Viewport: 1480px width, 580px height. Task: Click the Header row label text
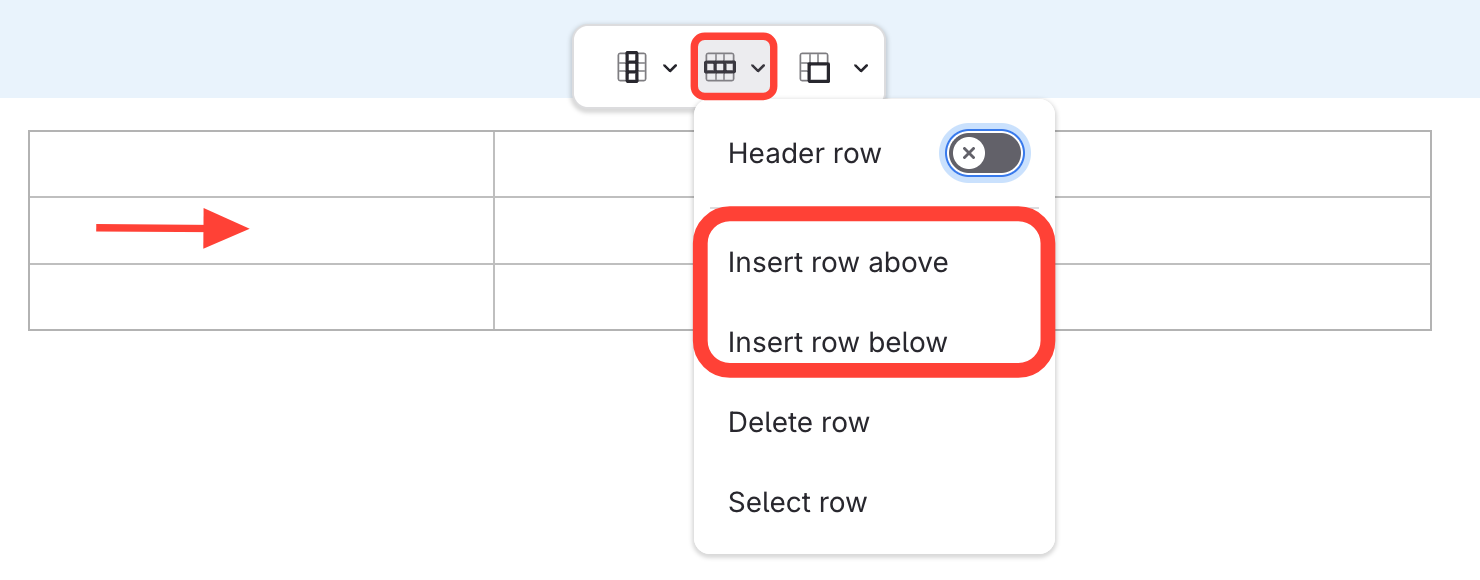pyautogui.click(x=804, y=154)
